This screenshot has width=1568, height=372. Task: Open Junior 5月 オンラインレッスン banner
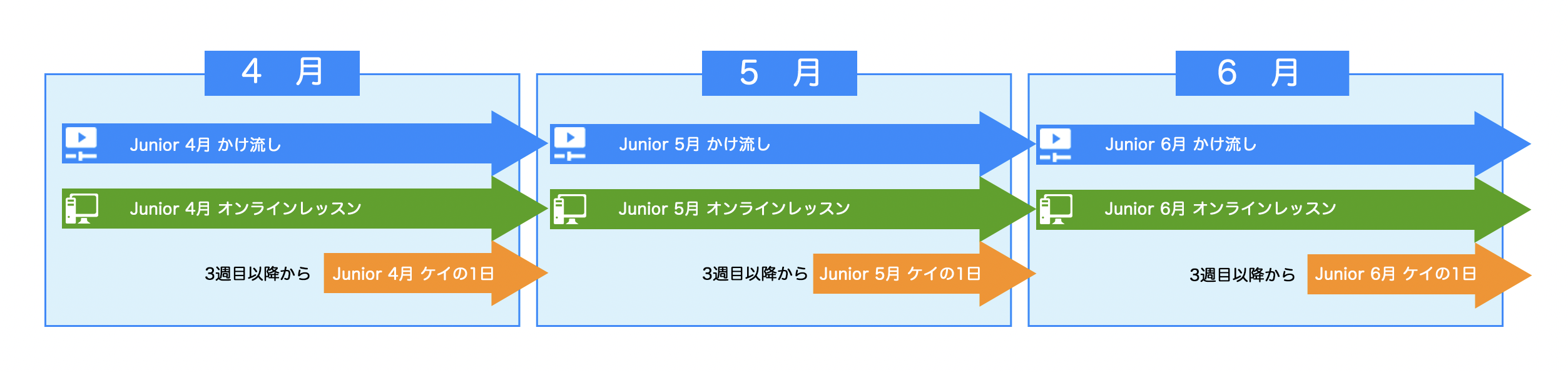tap(770, 209)
